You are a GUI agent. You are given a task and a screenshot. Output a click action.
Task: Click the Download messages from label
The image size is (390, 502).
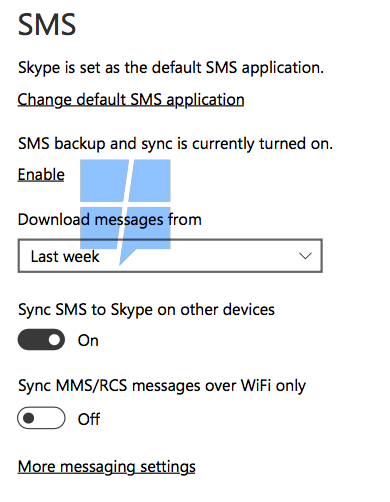110,220
